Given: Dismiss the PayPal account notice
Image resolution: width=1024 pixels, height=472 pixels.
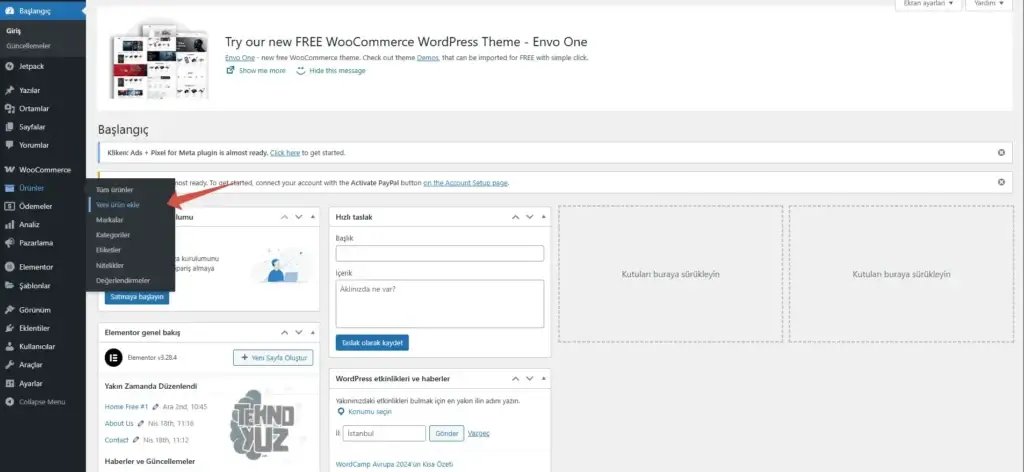Looking at the screenshot, I should (x=1001, y=182).
